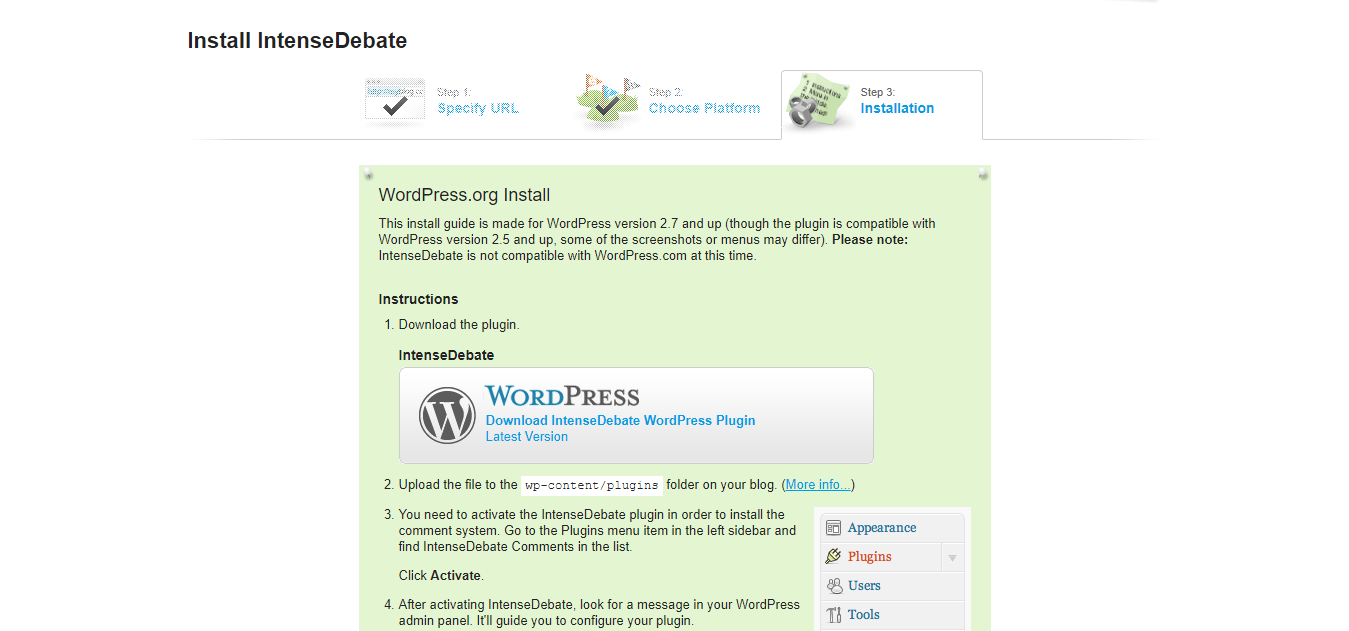Expand the Plugins menu dropdown arrow

tap(953, 558)
